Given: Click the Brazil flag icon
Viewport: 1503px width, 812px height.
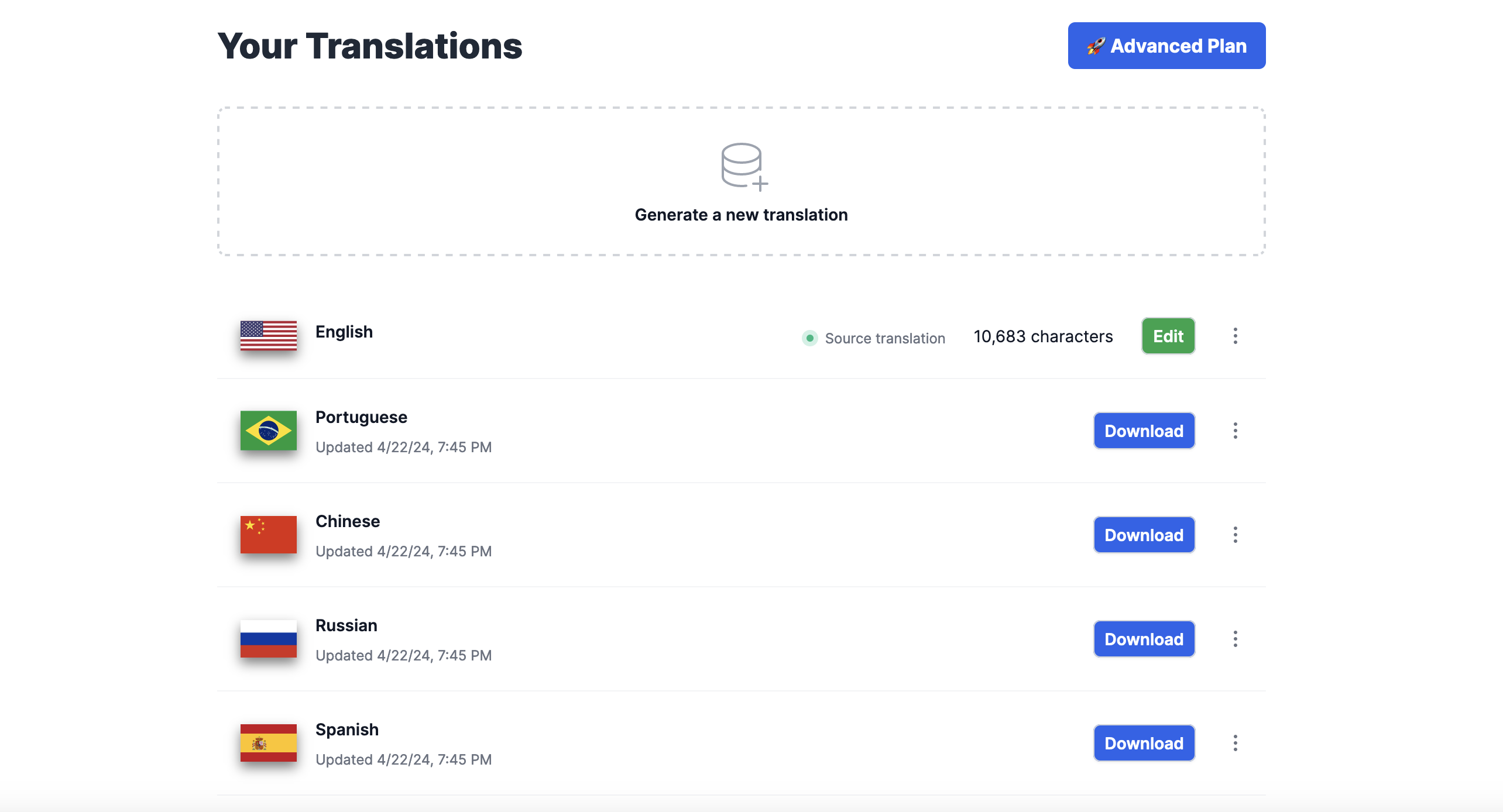Looking at the screenshot, I should (x=268, y=431).
